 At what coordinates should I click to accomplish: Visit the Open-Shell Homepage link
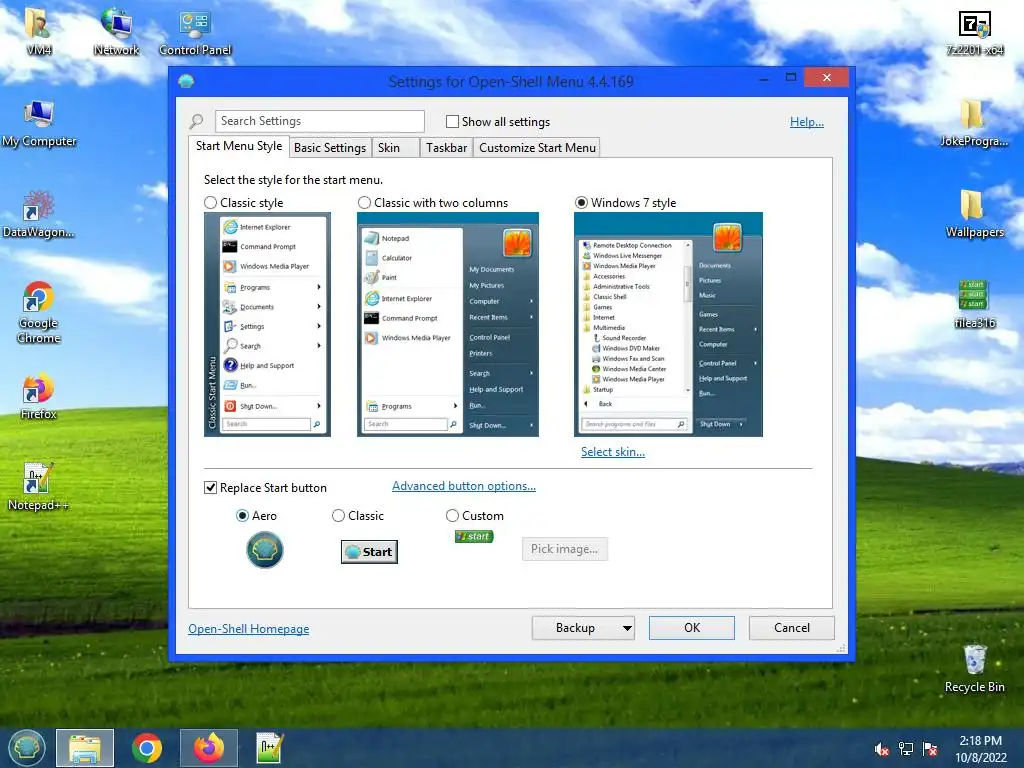click(x=249, y=629)
